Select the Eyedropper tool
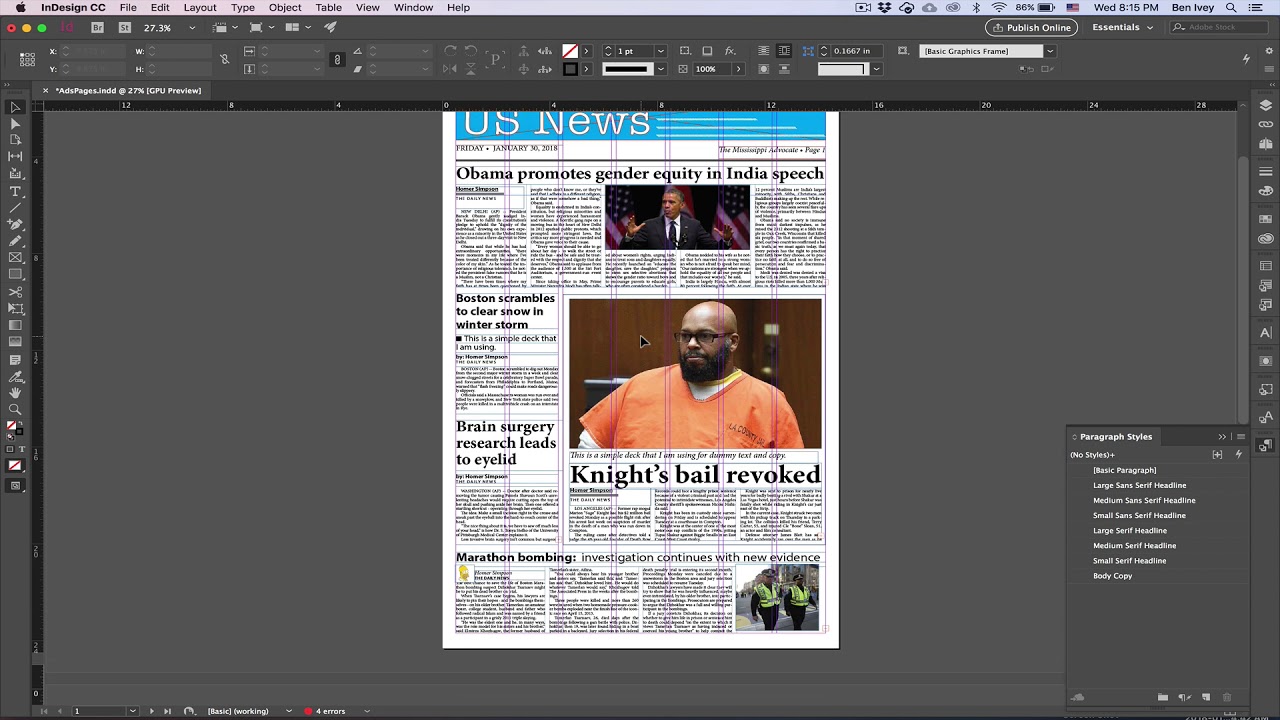Viewport: 1280px width, 720px height. (15, 376)
